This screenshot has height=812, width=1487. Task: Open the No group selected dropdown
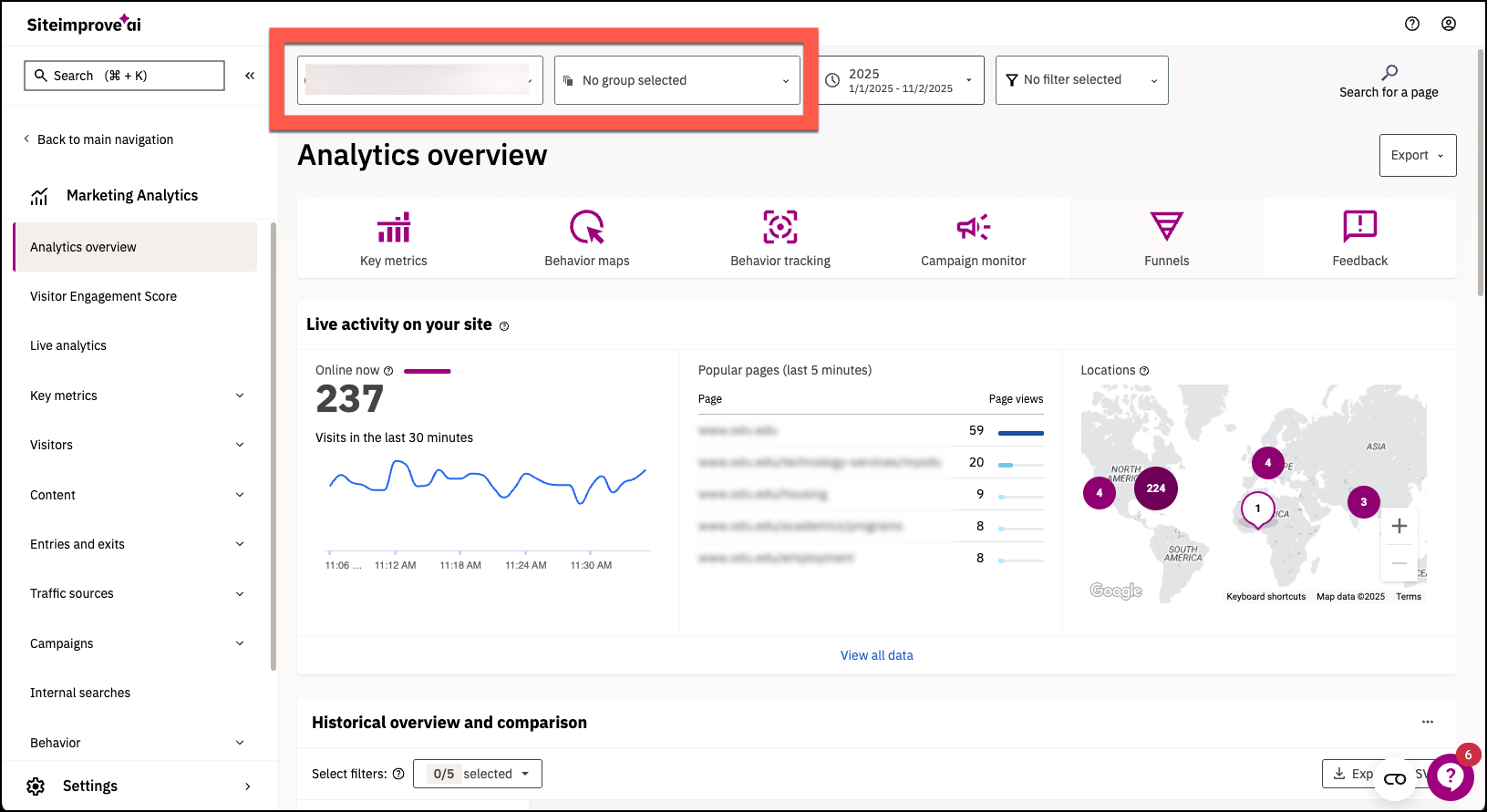tap(677, 80)
